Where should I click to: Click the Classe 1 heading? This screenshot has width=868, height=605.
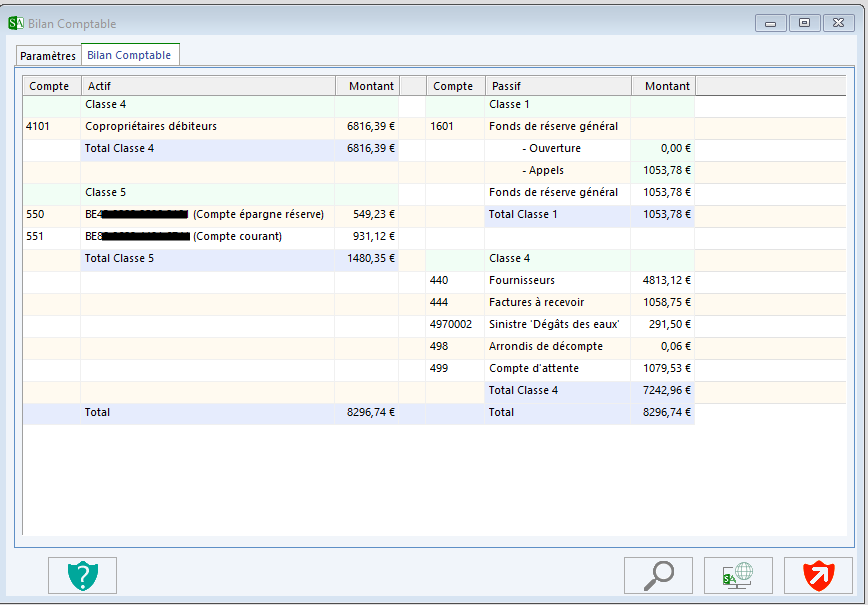pos(509,104)
